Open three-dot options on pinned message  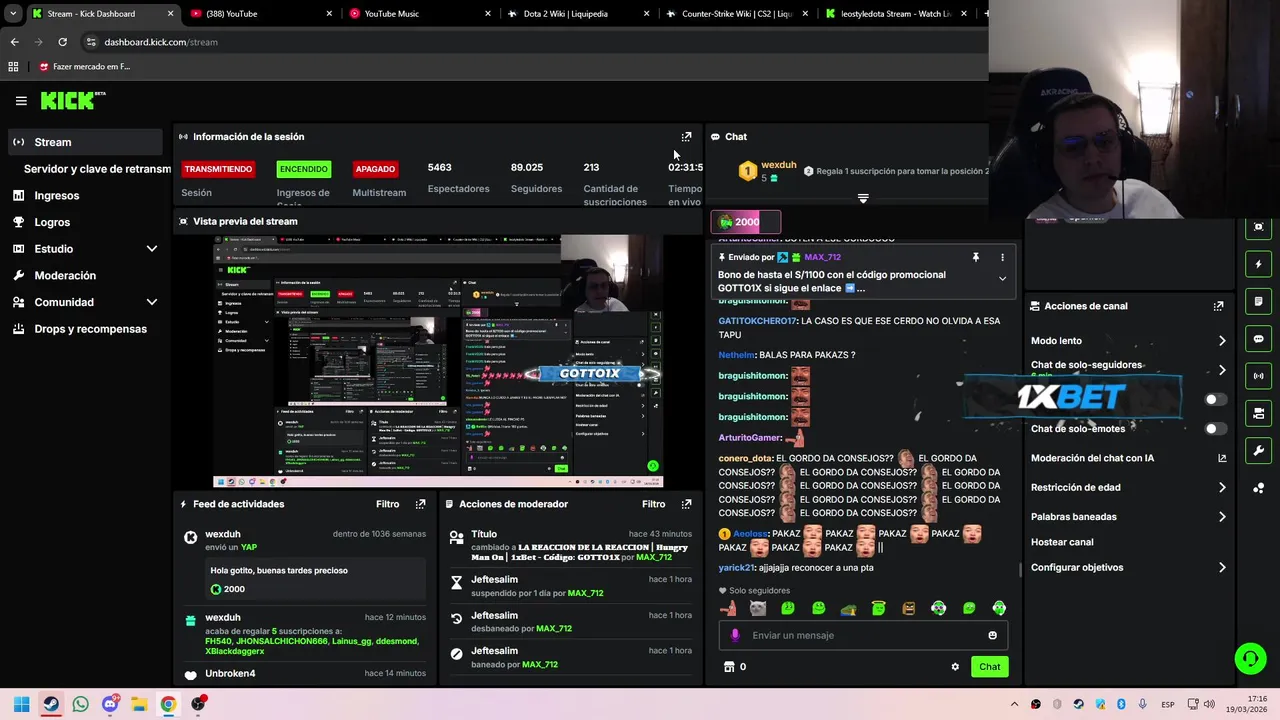pyautogui.click(x=1002, y=257)
